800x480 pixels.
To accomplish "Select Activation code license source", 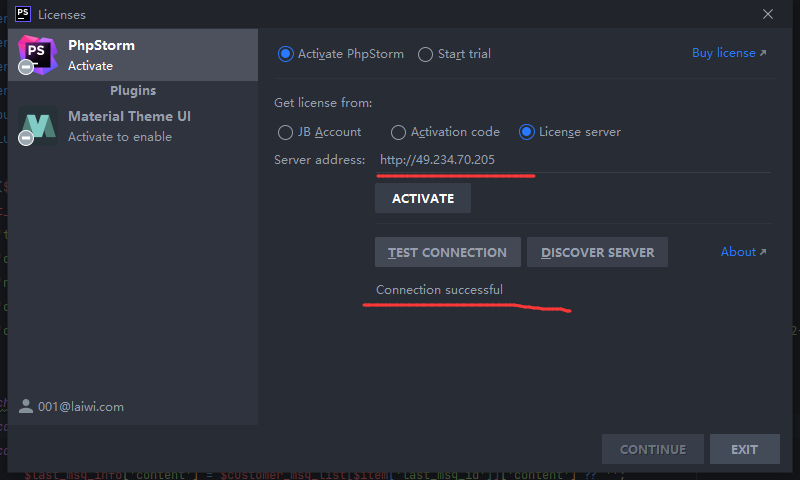I will click(x=398, y=132).
